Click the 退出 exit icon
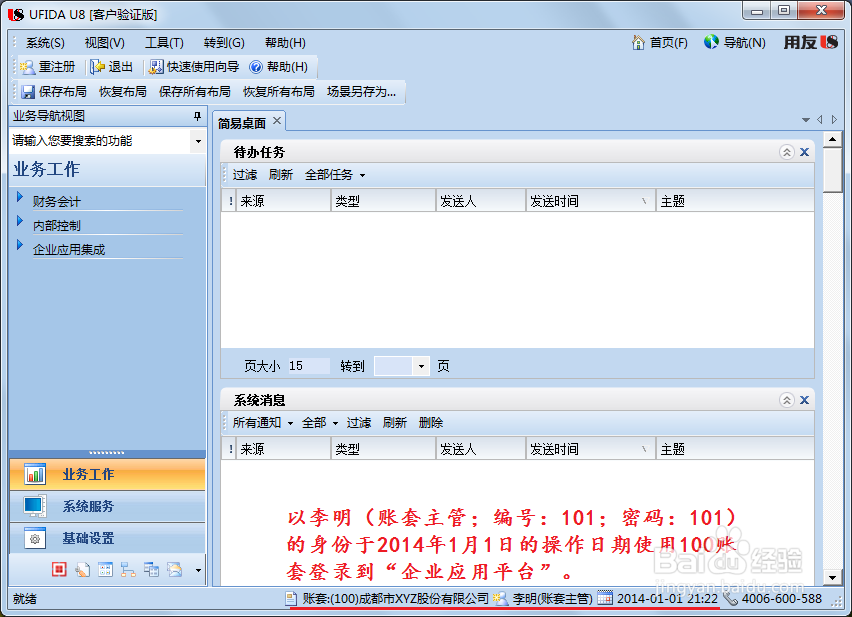852x617 pixels. (x=98, y=67)
